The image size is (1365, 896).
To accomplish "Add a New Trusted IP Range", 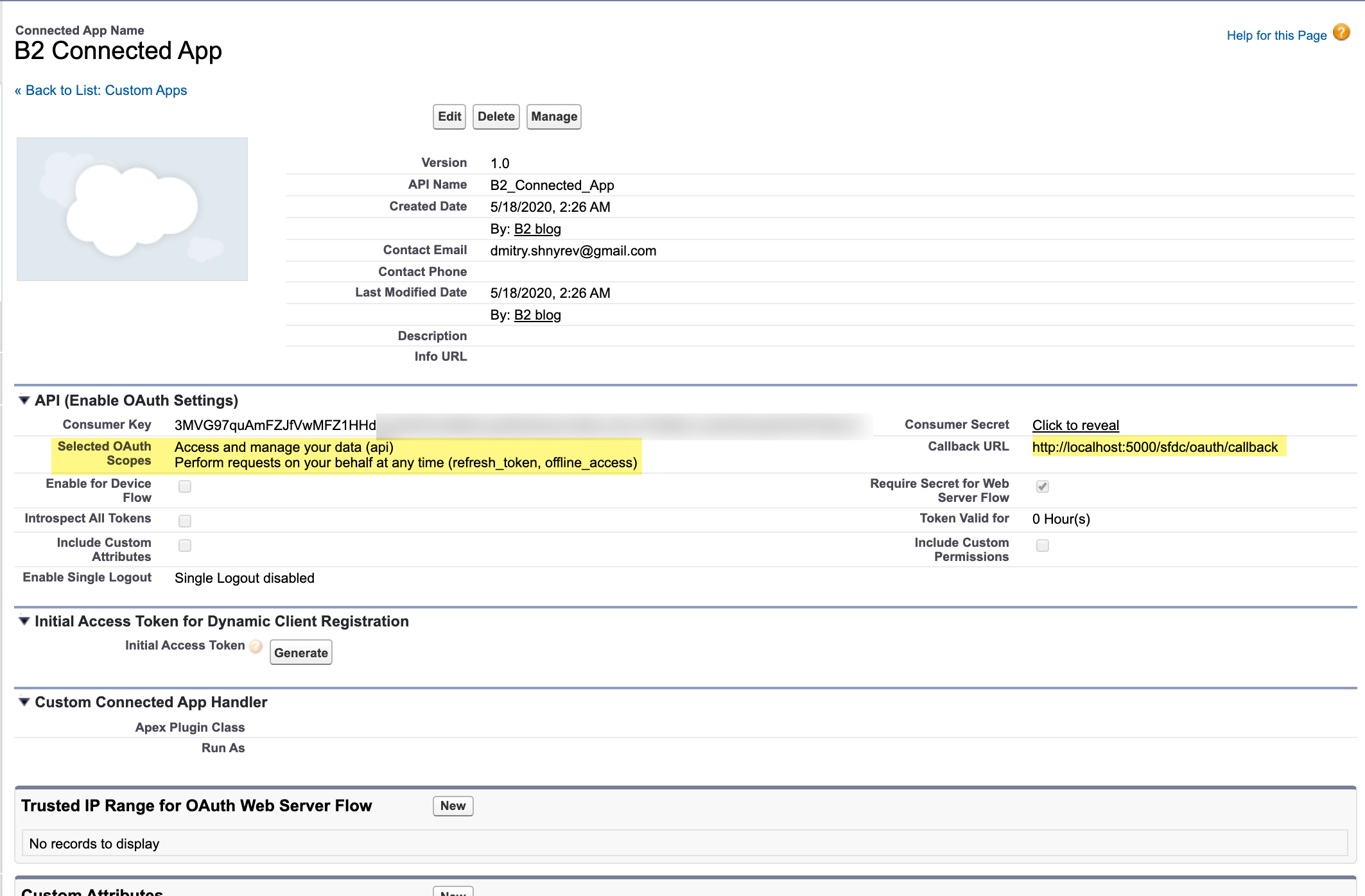I will (453, 806).
